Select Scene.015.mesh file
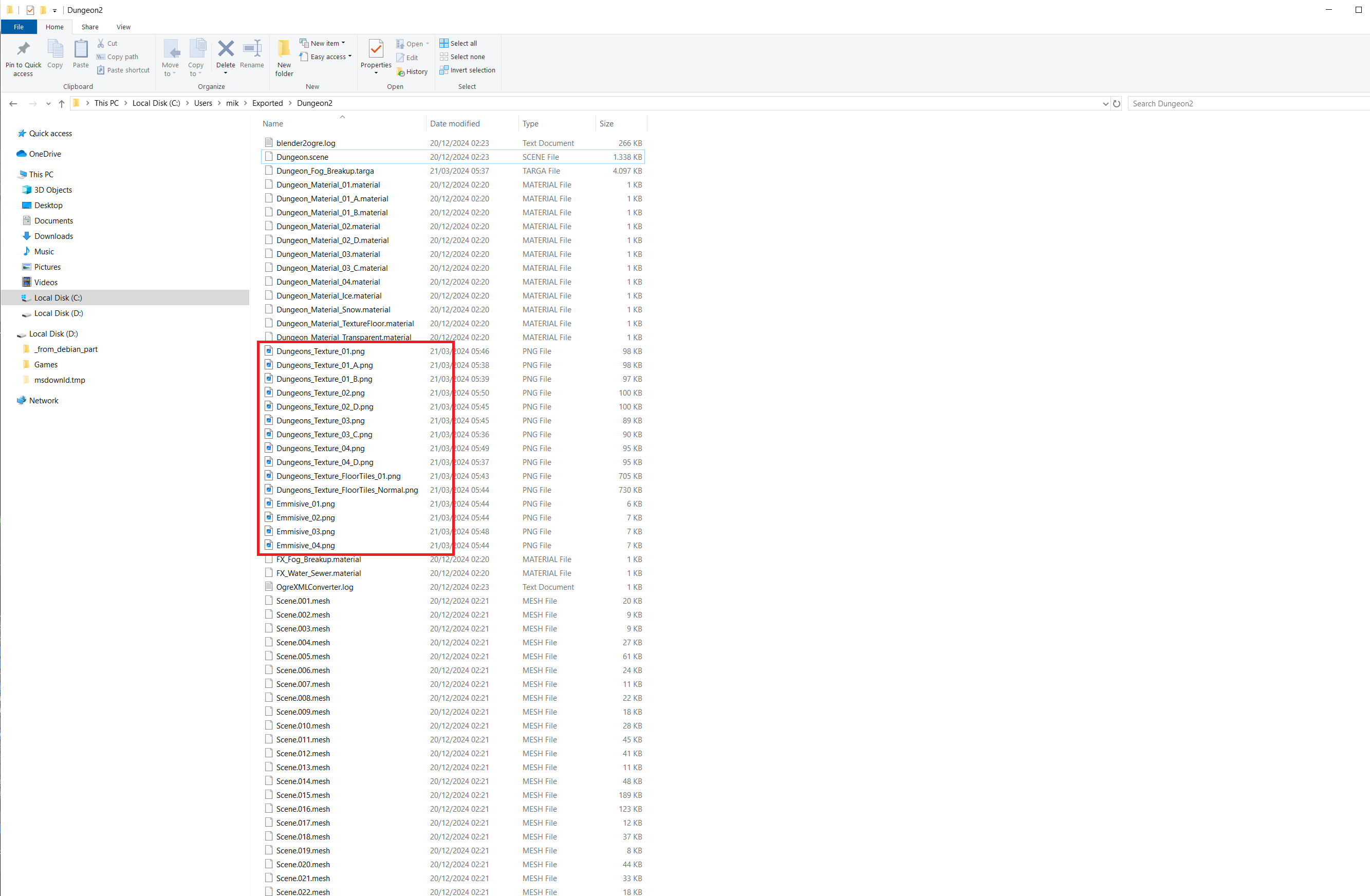This screenshot has height=896, width=1370. click(453, 795)
